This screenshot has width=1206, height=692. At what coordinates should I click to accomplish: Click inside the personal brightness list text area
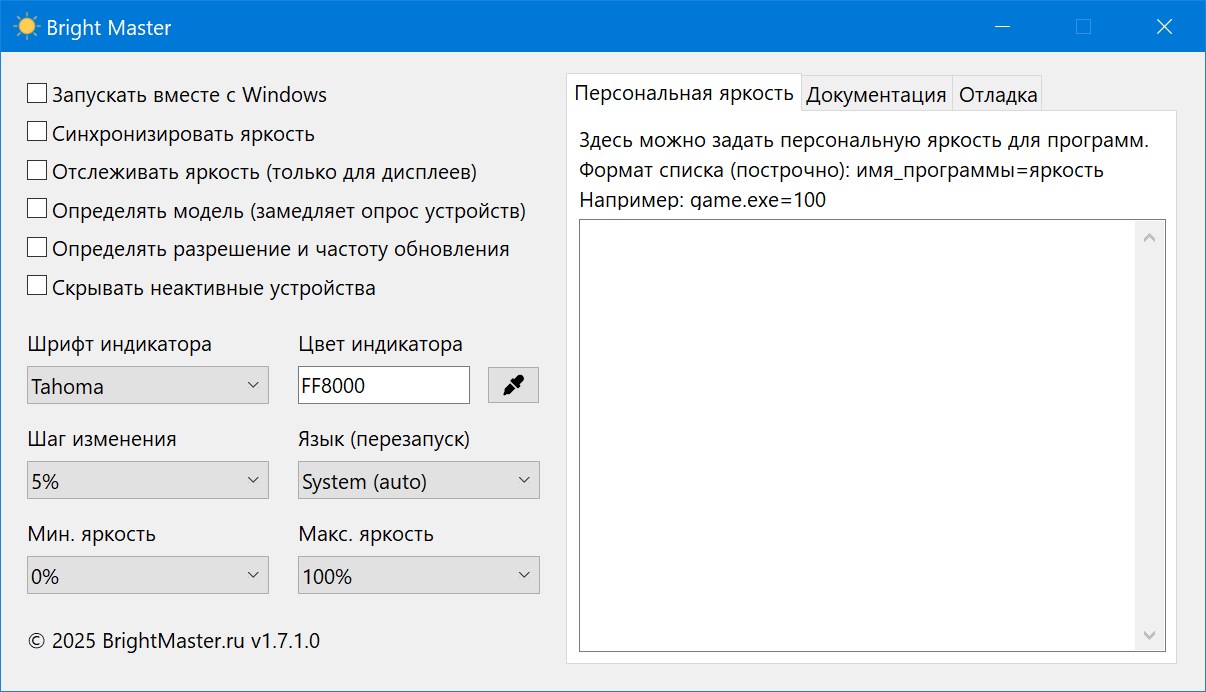point(858,436)
